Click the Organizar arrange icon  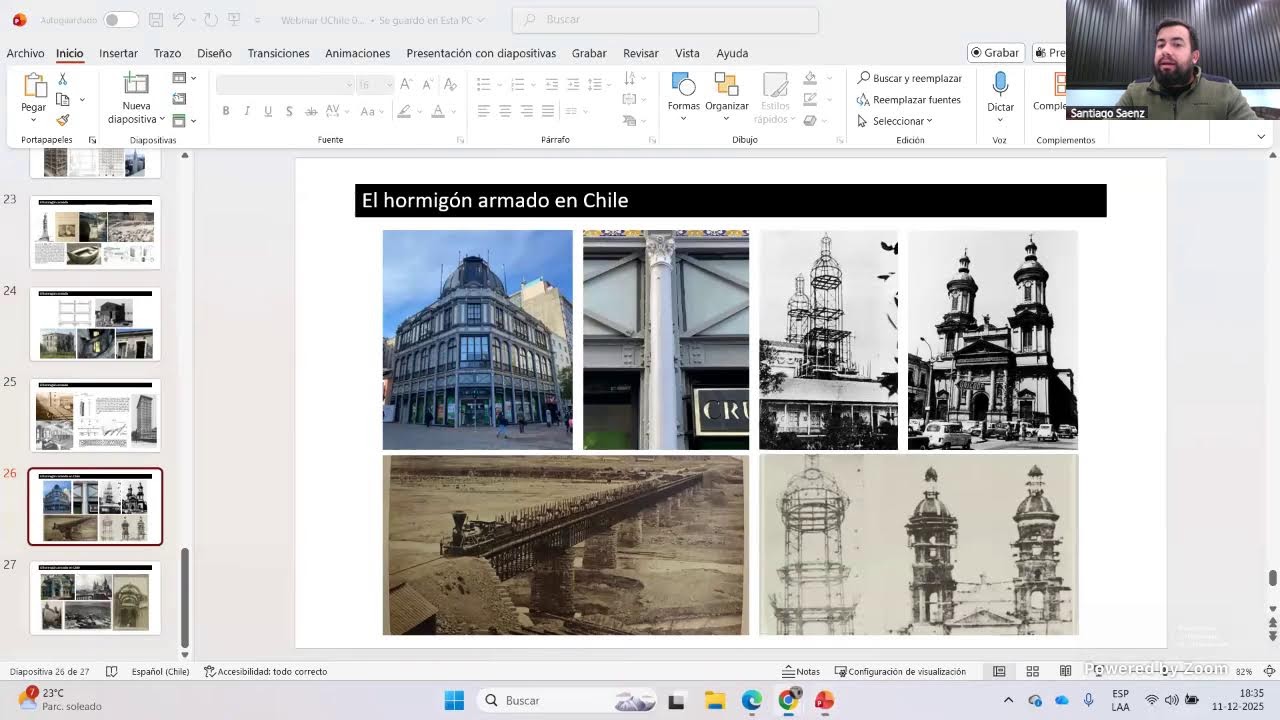click(x=727, y=84)
